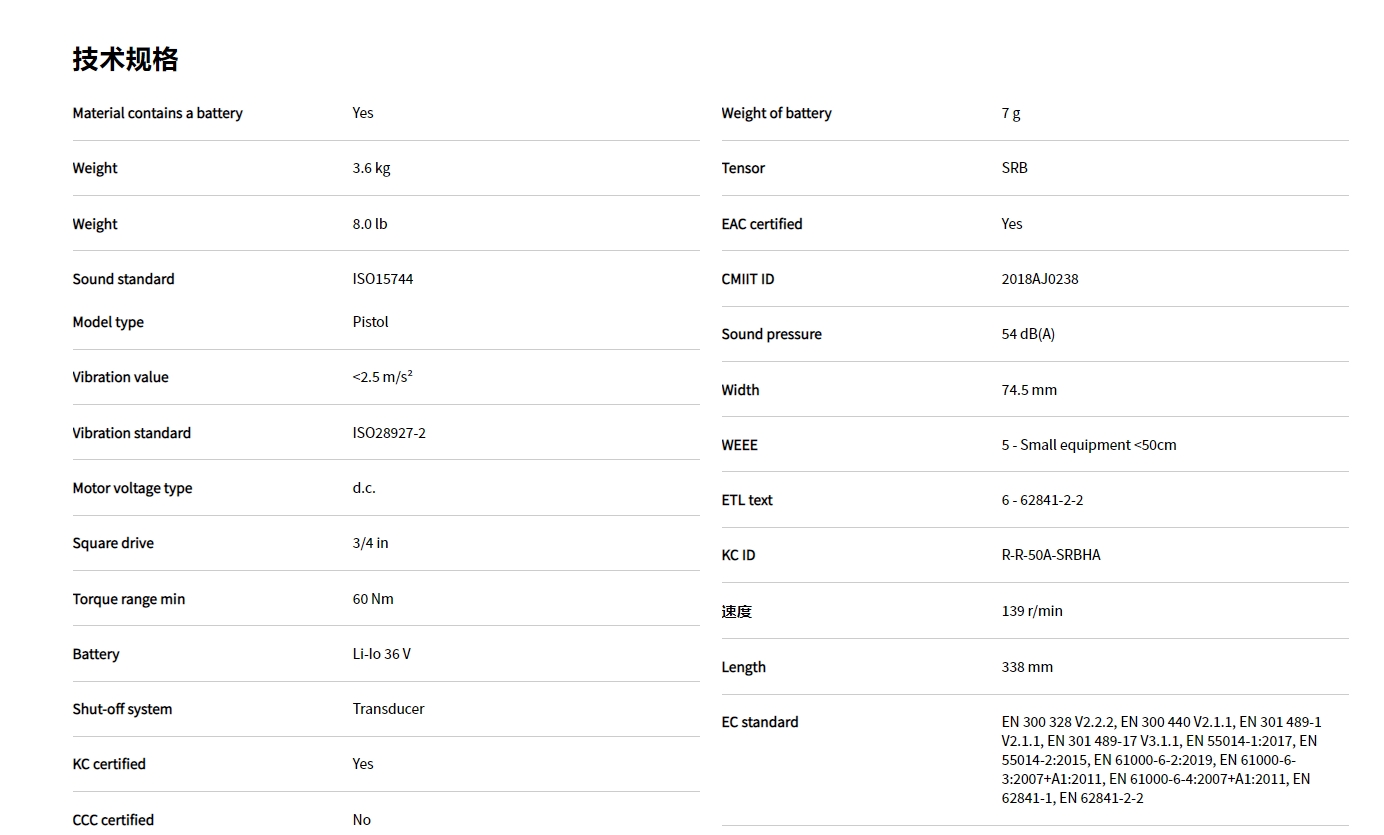This screenshot has width=1384, height=835.
Task: Click the Li-Io 36 V battery value
Action: pos(381,654)
